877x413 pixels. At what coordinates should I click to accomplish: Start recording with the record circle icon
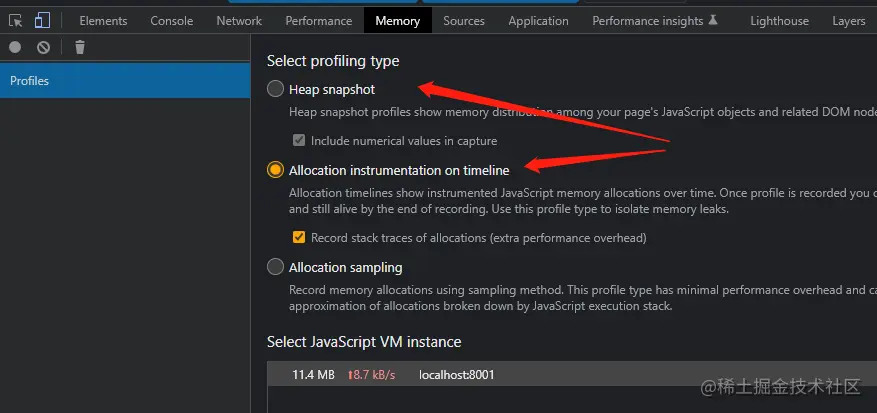[x=15, y=47]
